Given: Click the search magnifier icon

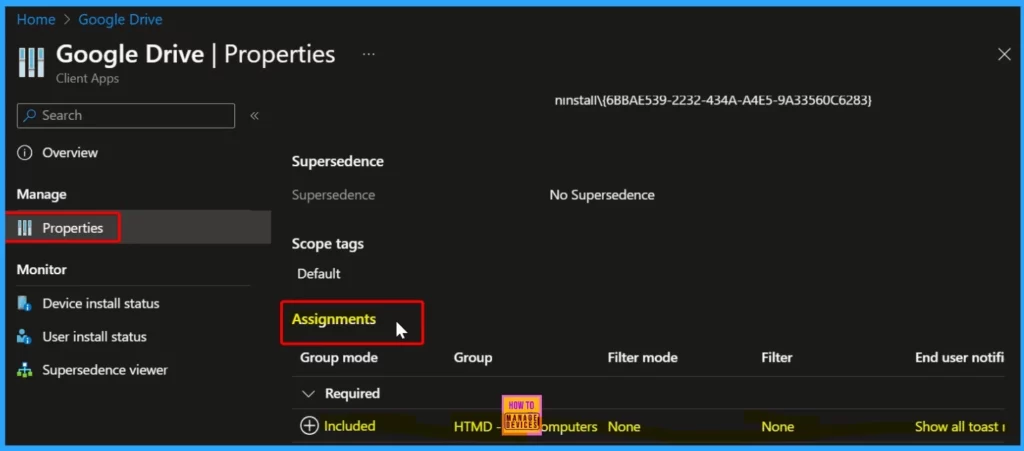Looking at the screenshot, I should click(30, 116).
